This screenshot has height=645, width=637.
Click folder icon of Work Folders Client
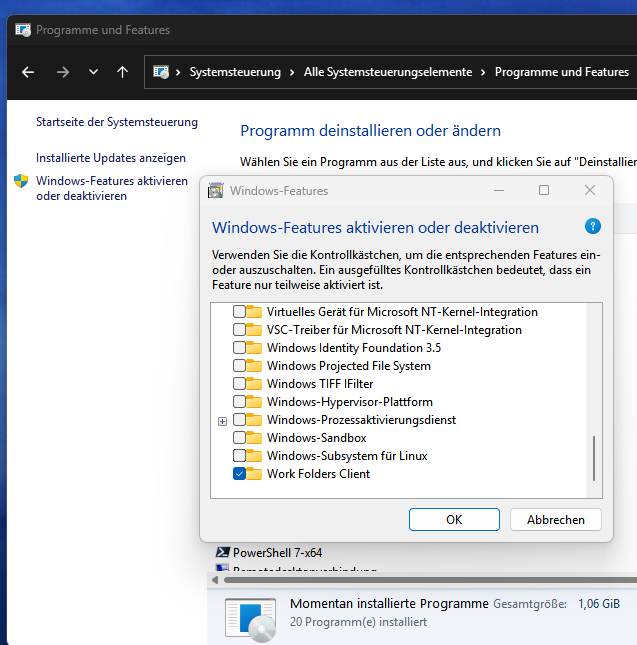coord(254,474)
